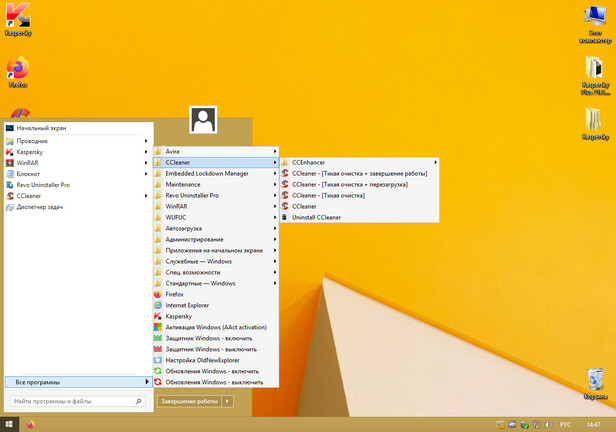
Task: Launch Internet Explorer from programs list
Action: point(216,305)
